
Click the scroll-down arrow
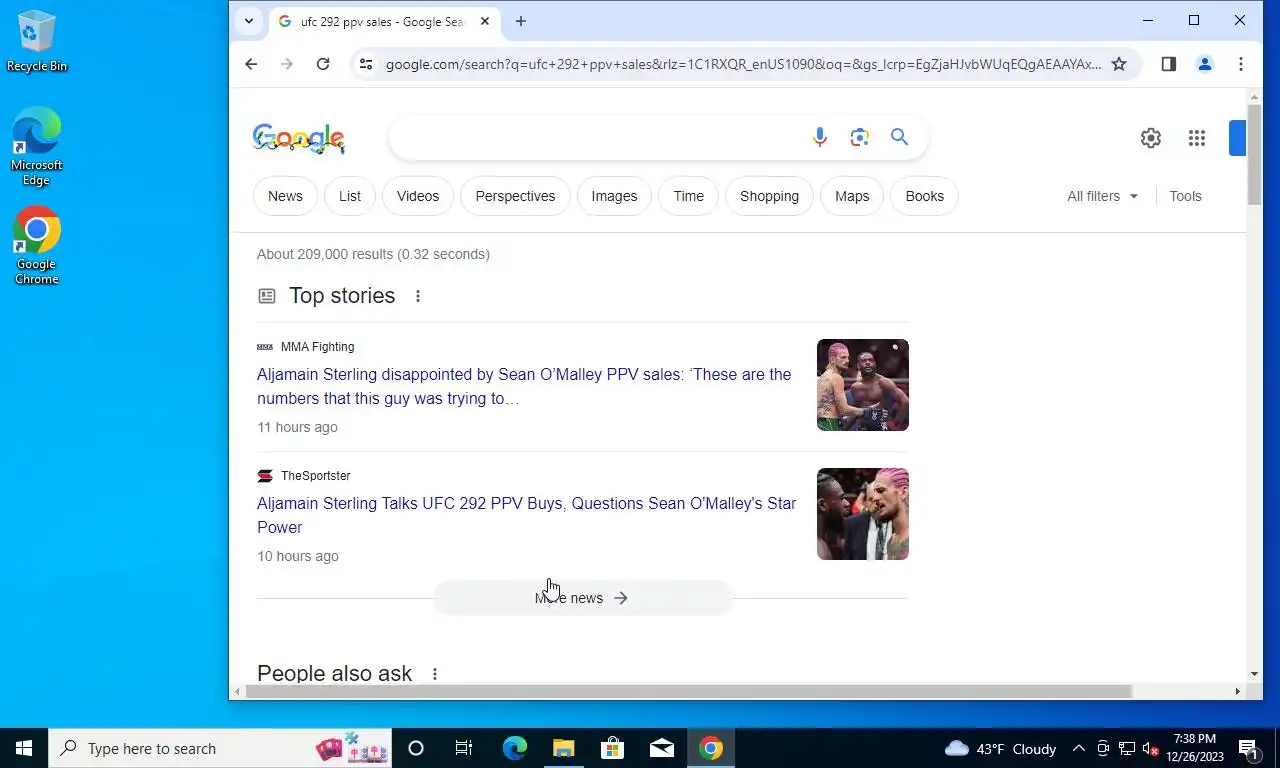point(1254,674)
